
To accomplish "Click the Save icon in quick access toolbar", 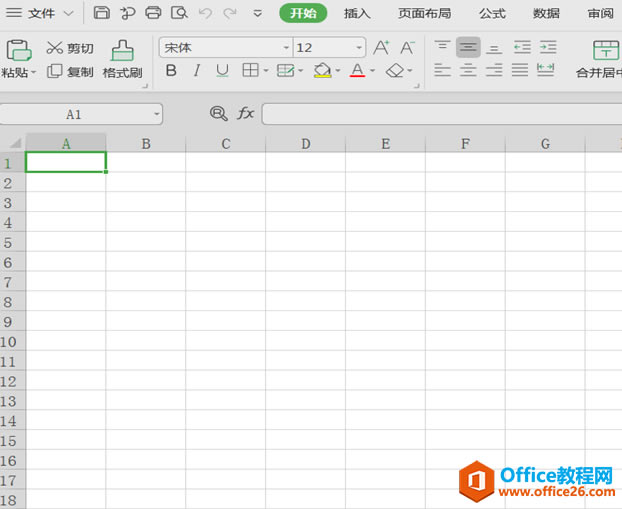I will click(x=102, y=13).
